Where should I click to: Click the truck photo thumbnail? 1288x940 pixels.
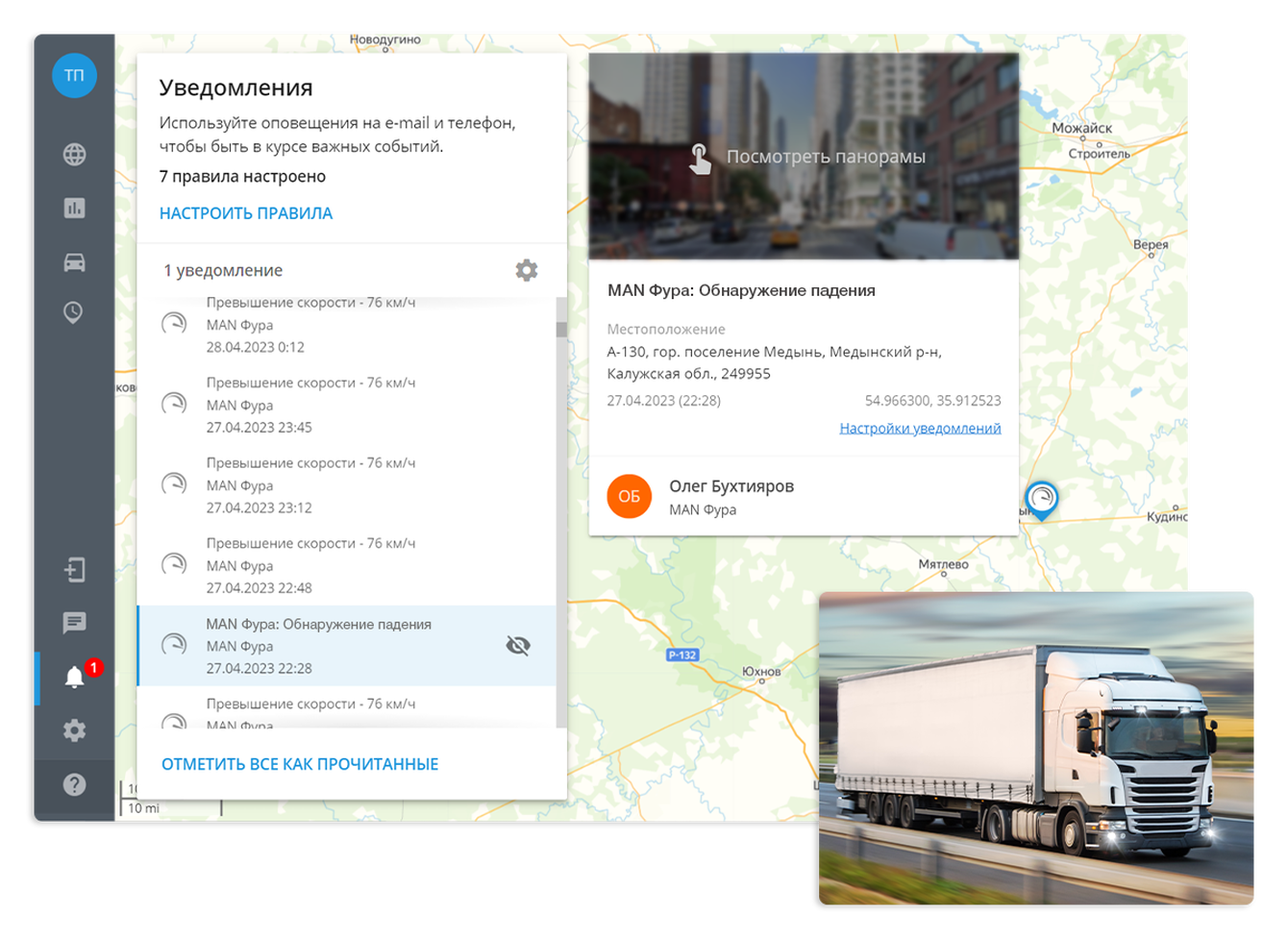[x=1036, y=748]
